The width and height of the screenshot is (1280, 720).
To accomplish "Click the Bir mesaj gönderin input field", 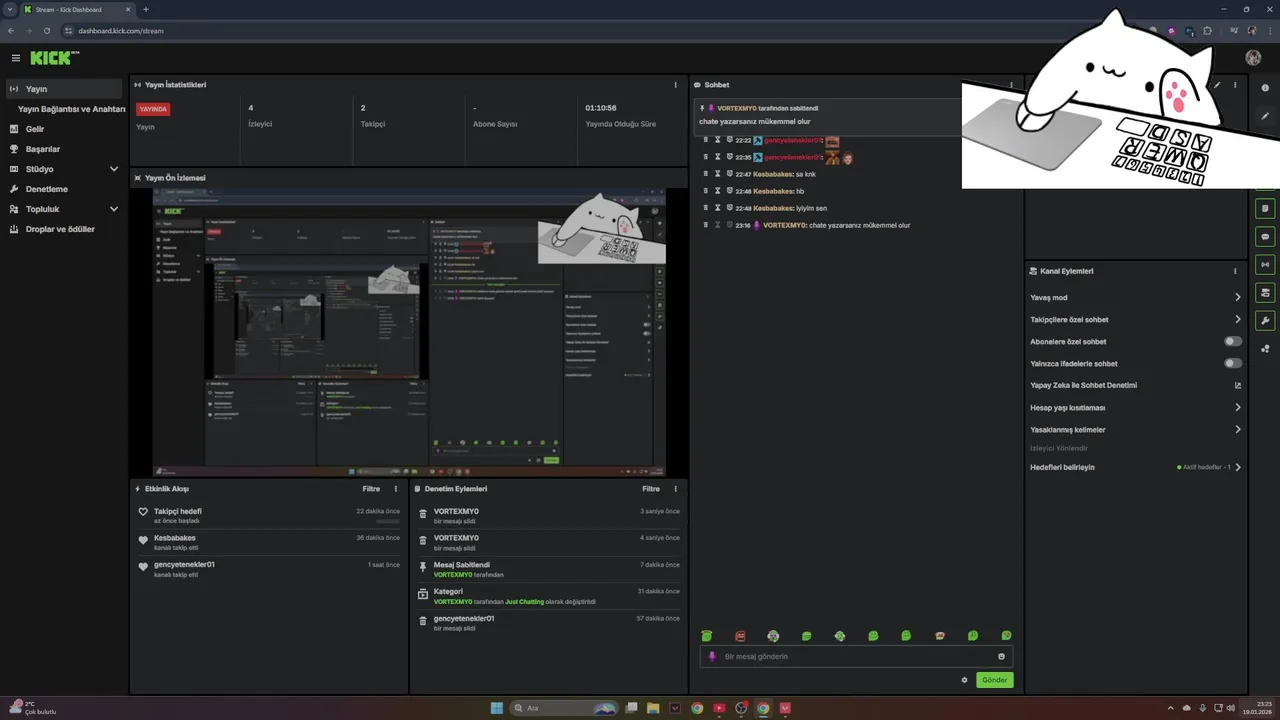I will (856, 657).
